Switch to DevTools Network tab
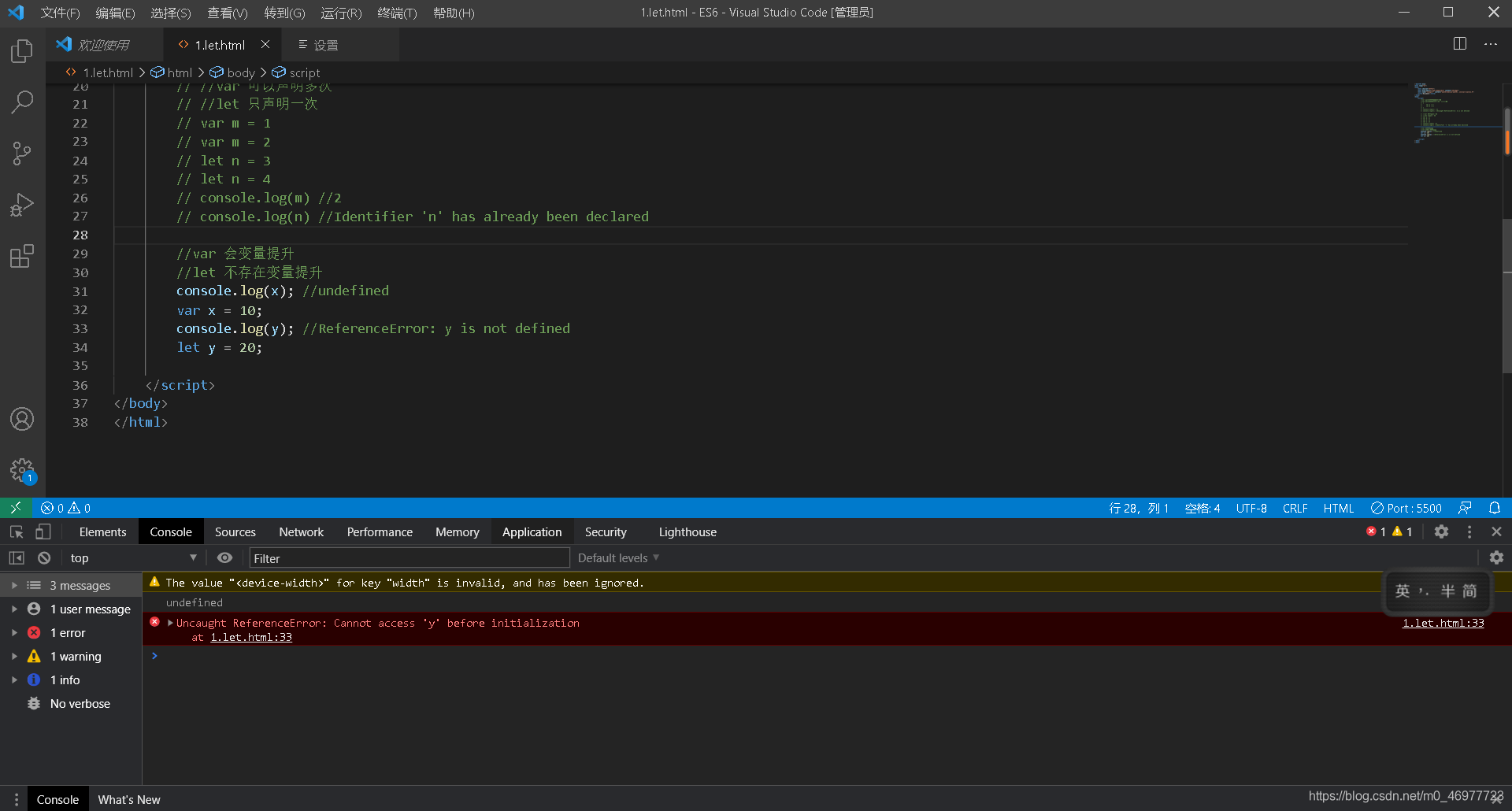Viewport: 1512px width, 811px height. pyautogui.click(x=301, y=532)
